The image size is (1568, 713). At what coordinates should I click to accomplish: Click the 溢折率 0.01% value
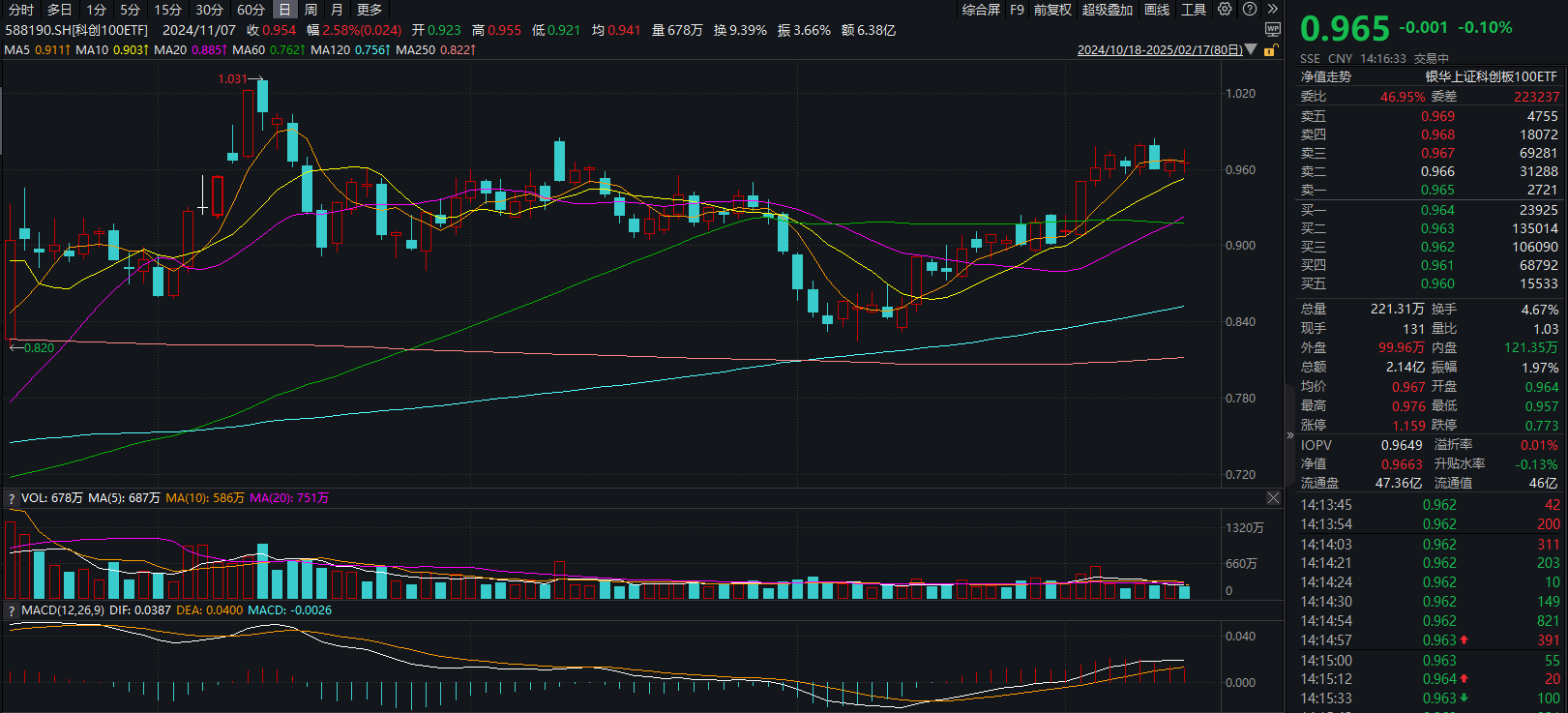coord(1539,445)
